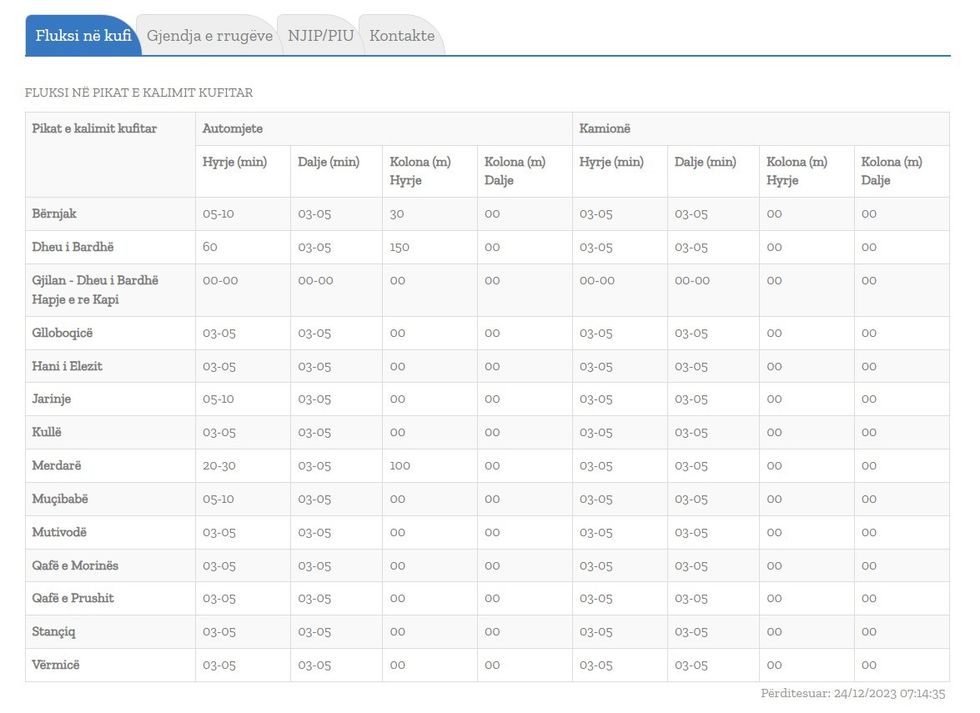Screen dimensions: 980x713
Task: Click the Kamionë column group header
Action: (605, 129)
